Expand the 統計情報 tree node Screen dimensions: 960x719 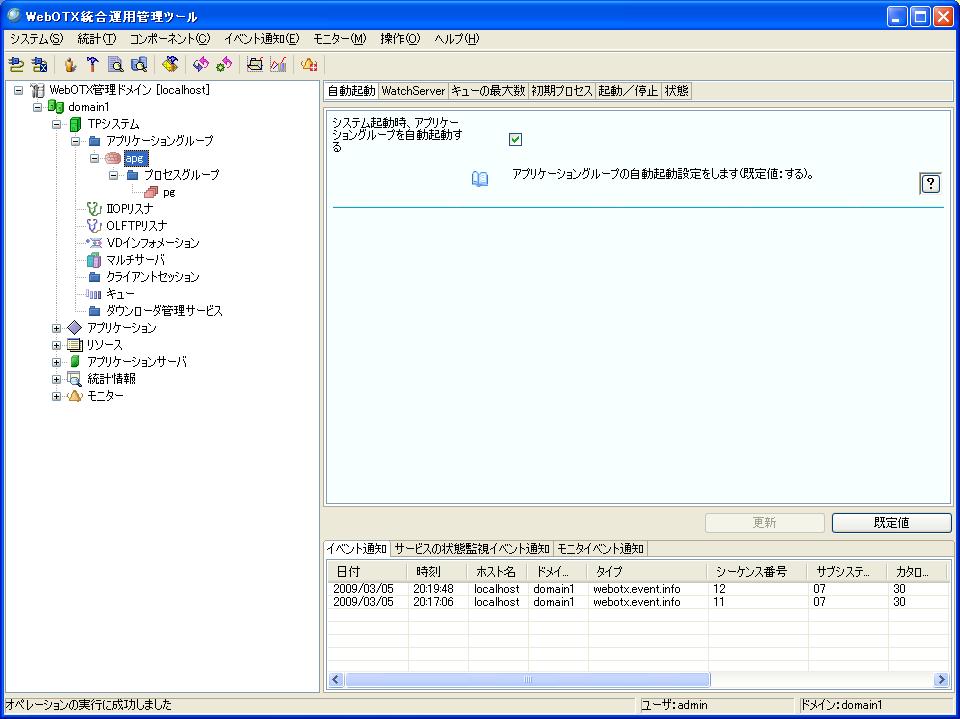pyautogui.click(x=57, y=379)
